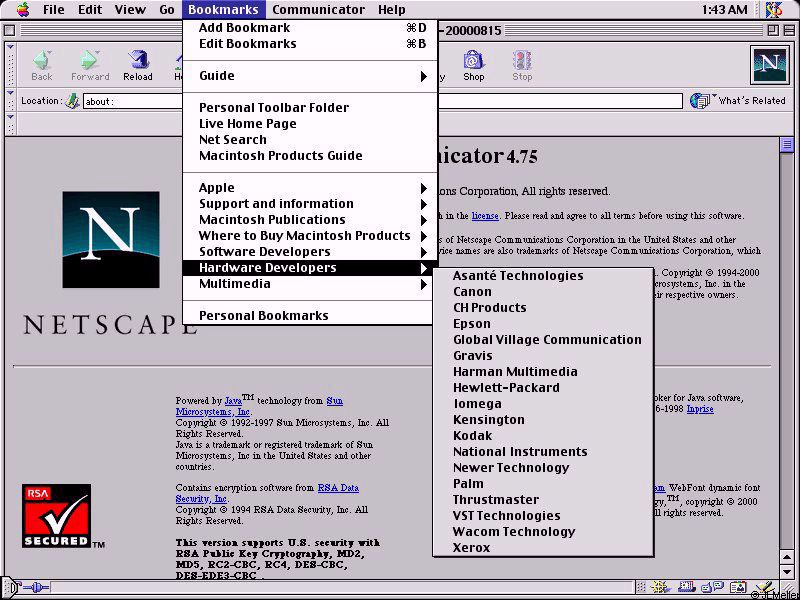Select Live Home Page bookmark
The height and width of the screenshot is (600, 800).
pos(310,123)
